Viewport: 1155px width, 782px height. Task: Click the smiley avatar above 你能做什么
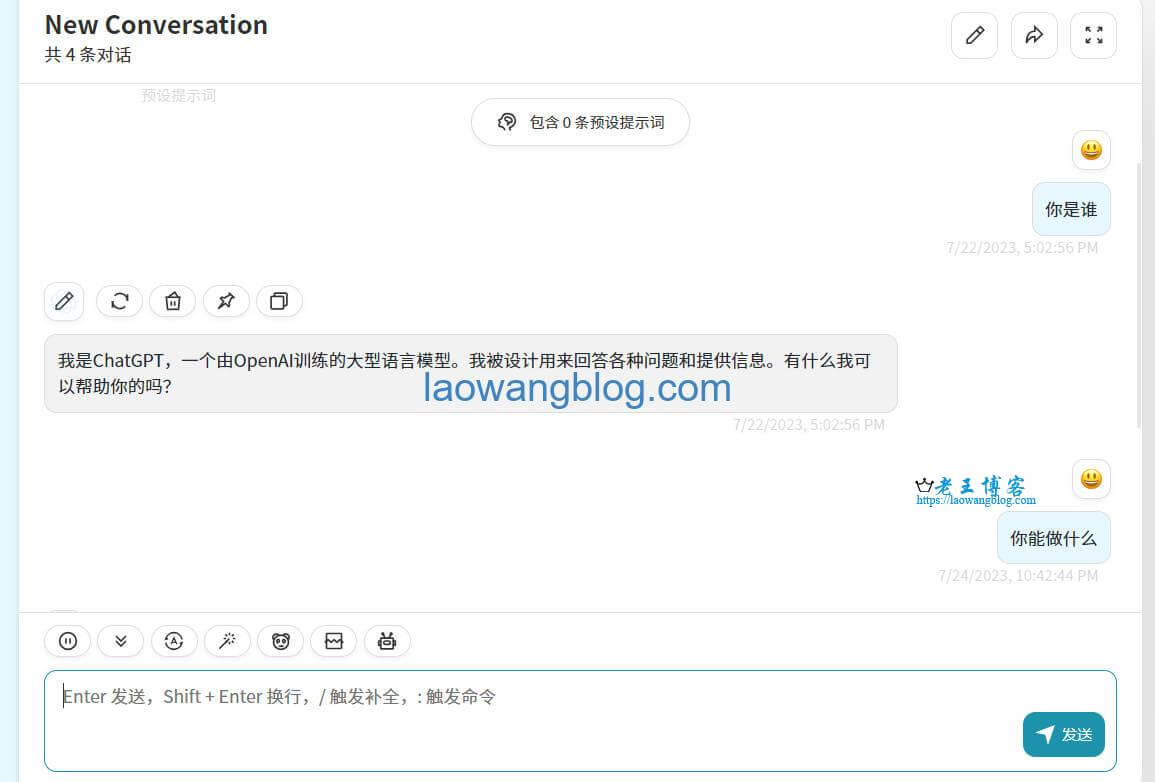[1091, 479]
